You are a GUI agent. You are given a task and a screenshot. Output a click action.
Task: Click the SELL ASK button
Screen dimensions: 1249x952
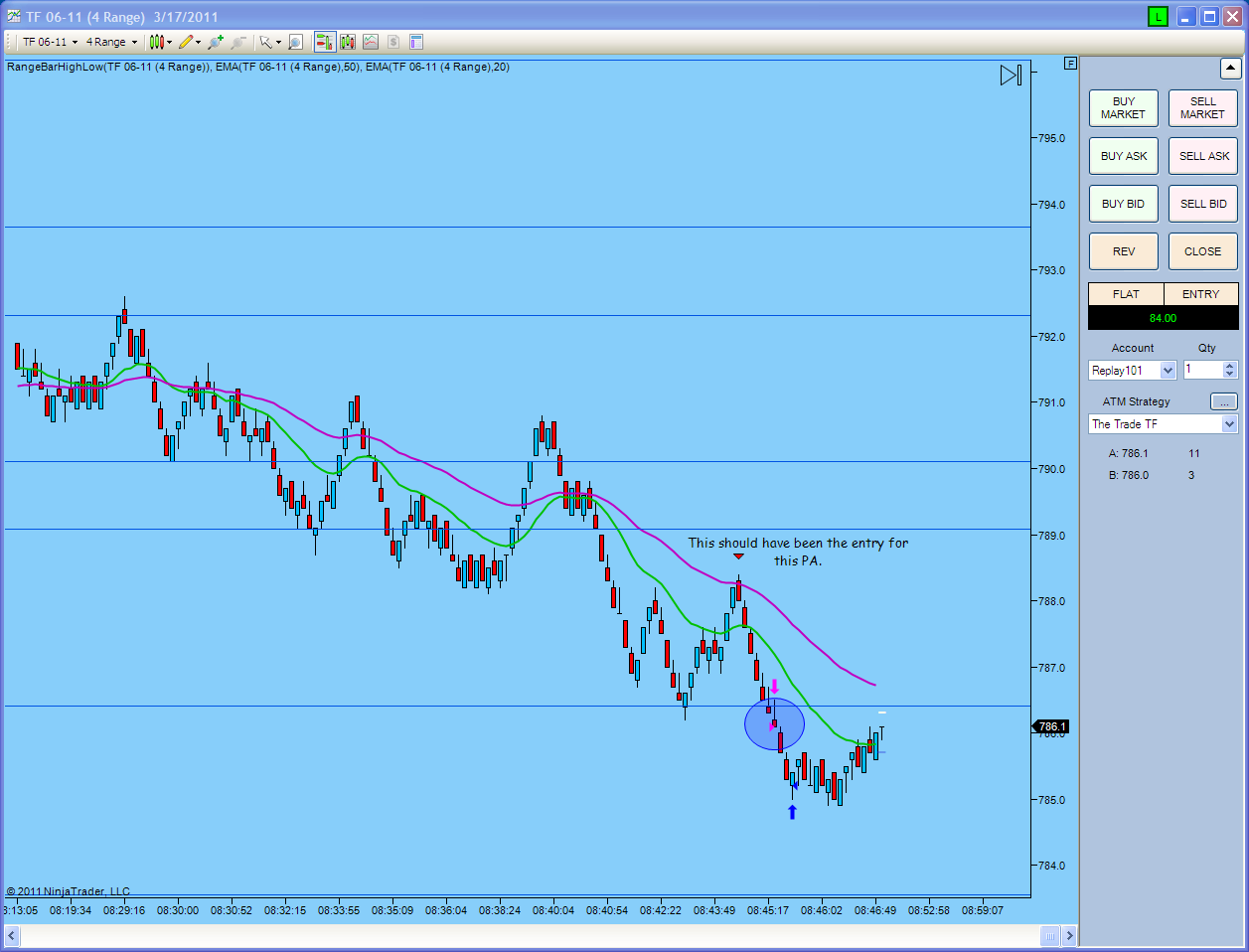click(x=1203, y=156)
